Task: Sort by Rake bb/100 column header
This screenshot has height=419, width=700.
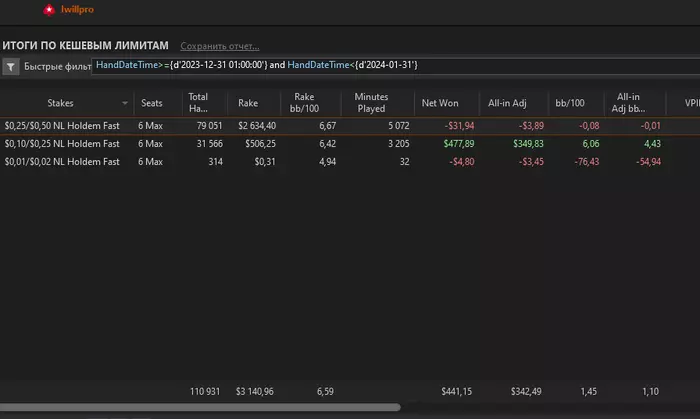Action: click(x=304, y=102)
